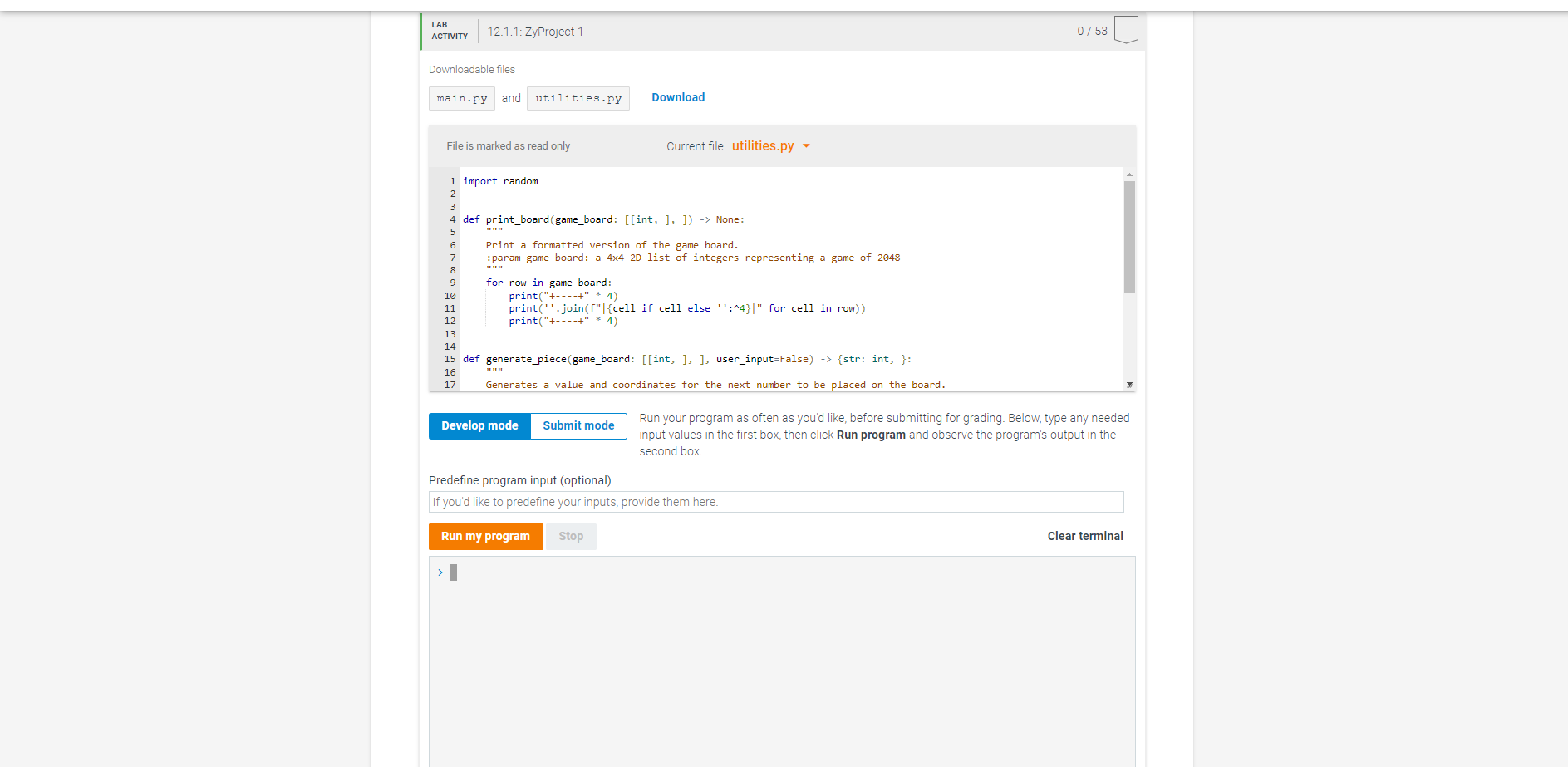Click the code editor scrollbar thumb

(x=1129, y=237)
